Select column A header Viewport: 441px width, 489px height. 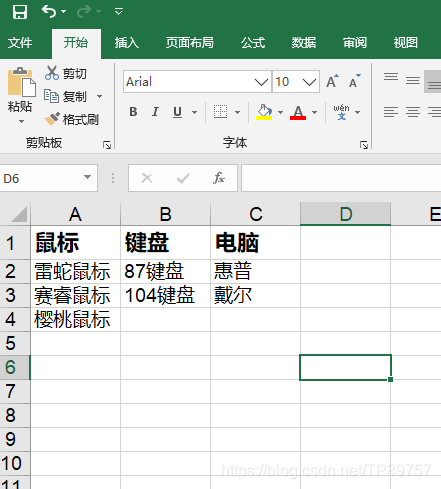click(75, 214)
